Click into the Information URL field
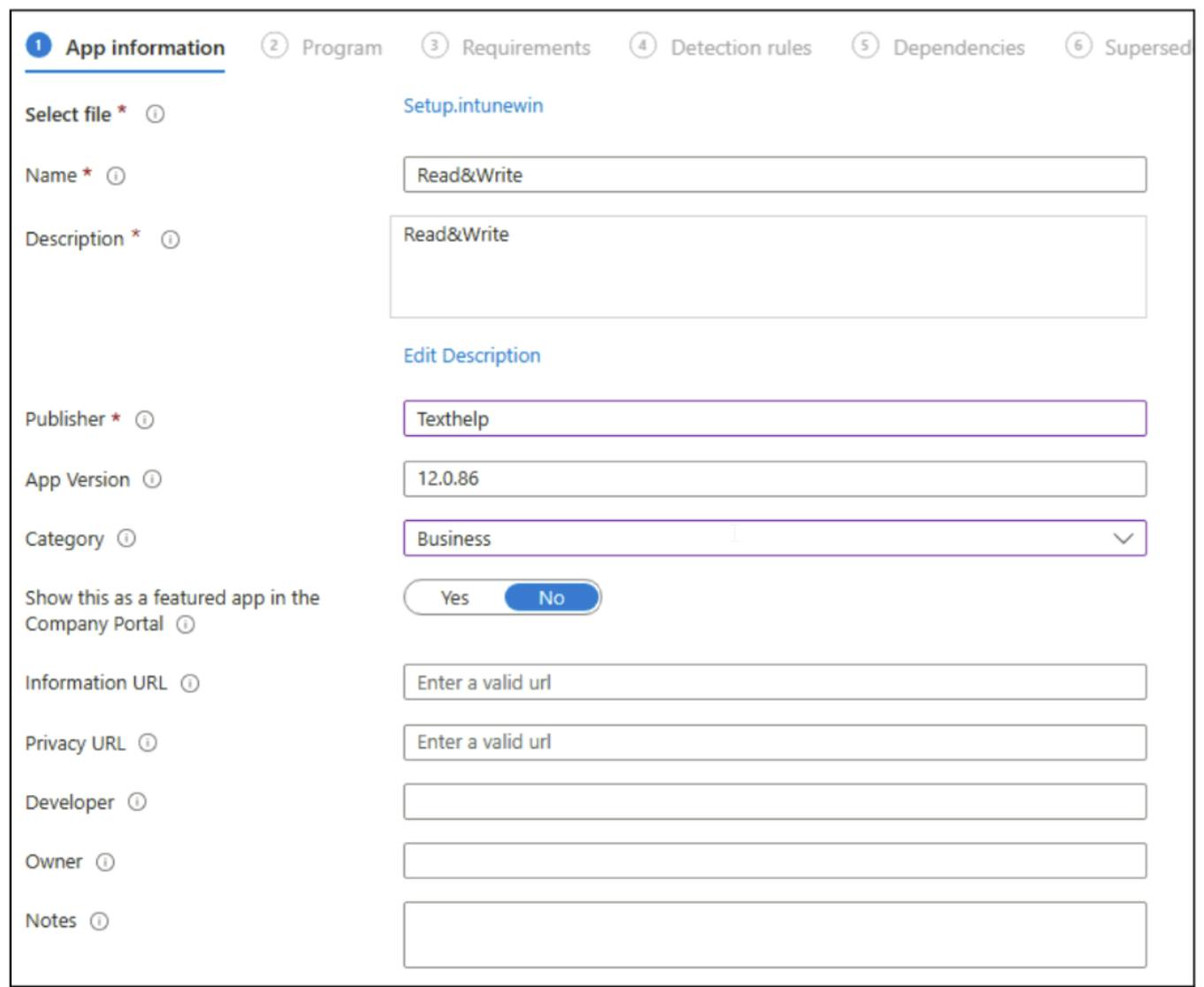This screenshot has height=987, width=1204. tap(774, 683)
